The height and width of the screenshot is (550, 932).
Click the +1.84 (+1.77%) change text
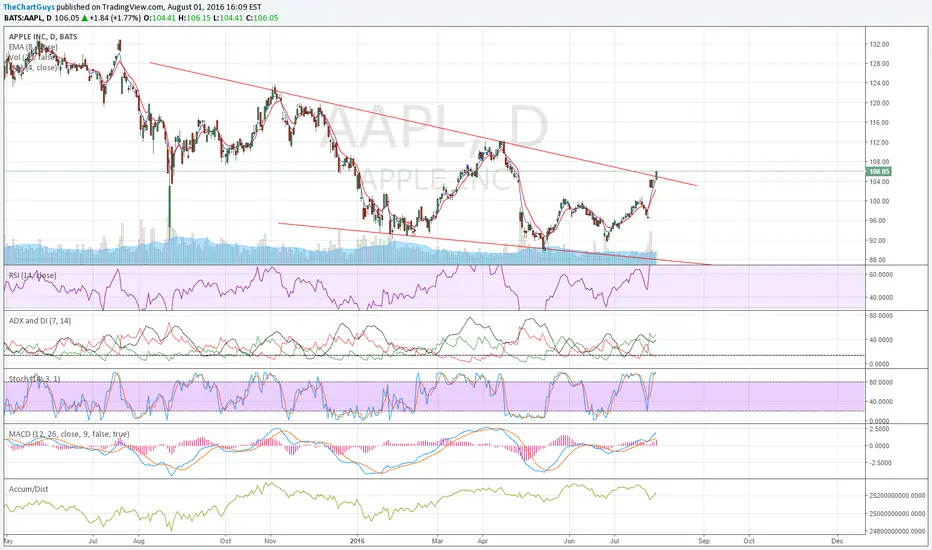pos(116,18)
